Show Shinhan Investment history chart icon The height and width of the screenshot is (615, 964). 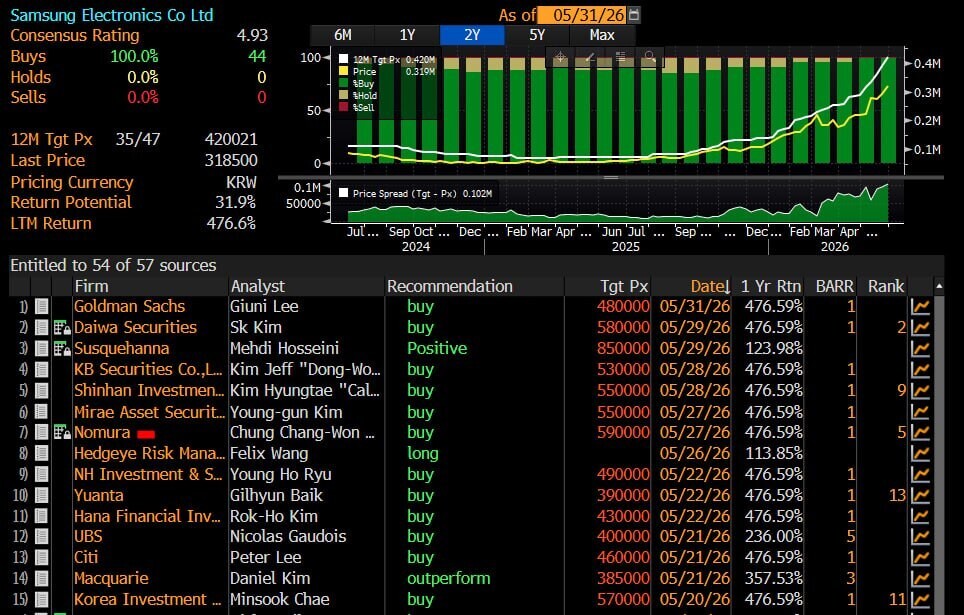point(920,390)
